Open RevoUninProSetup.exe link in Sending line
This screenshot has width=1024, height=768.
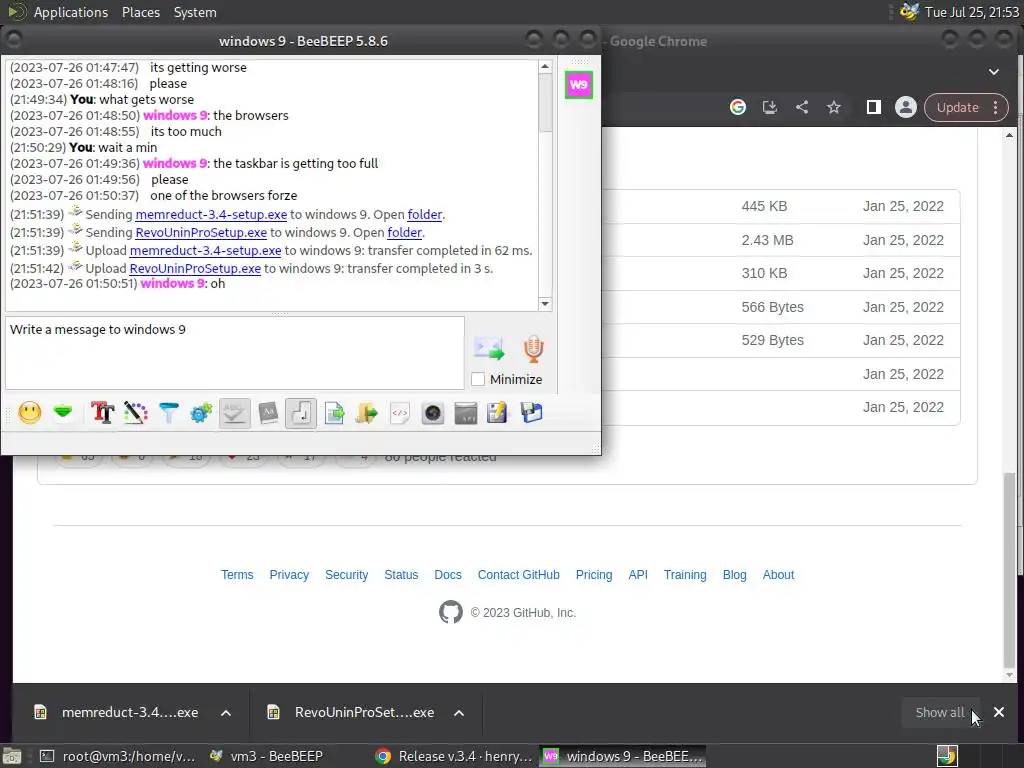coord(201,232)
